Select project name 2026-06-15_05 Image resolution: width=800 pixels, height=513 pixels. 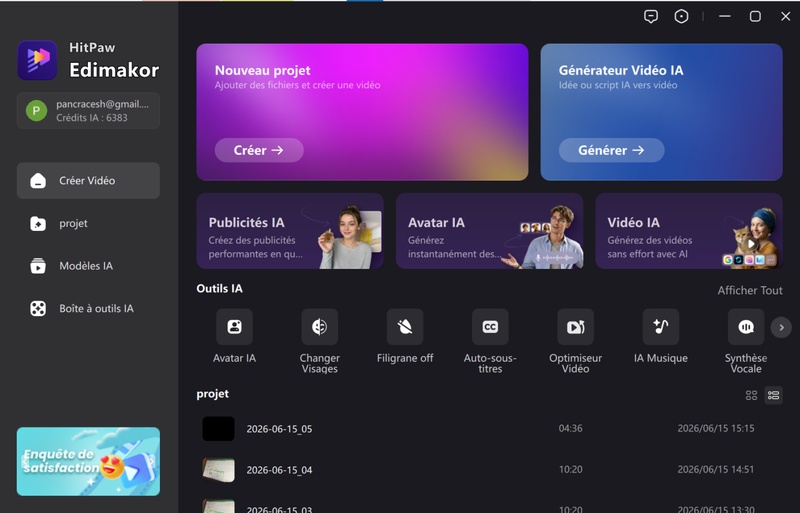(279, 429)
